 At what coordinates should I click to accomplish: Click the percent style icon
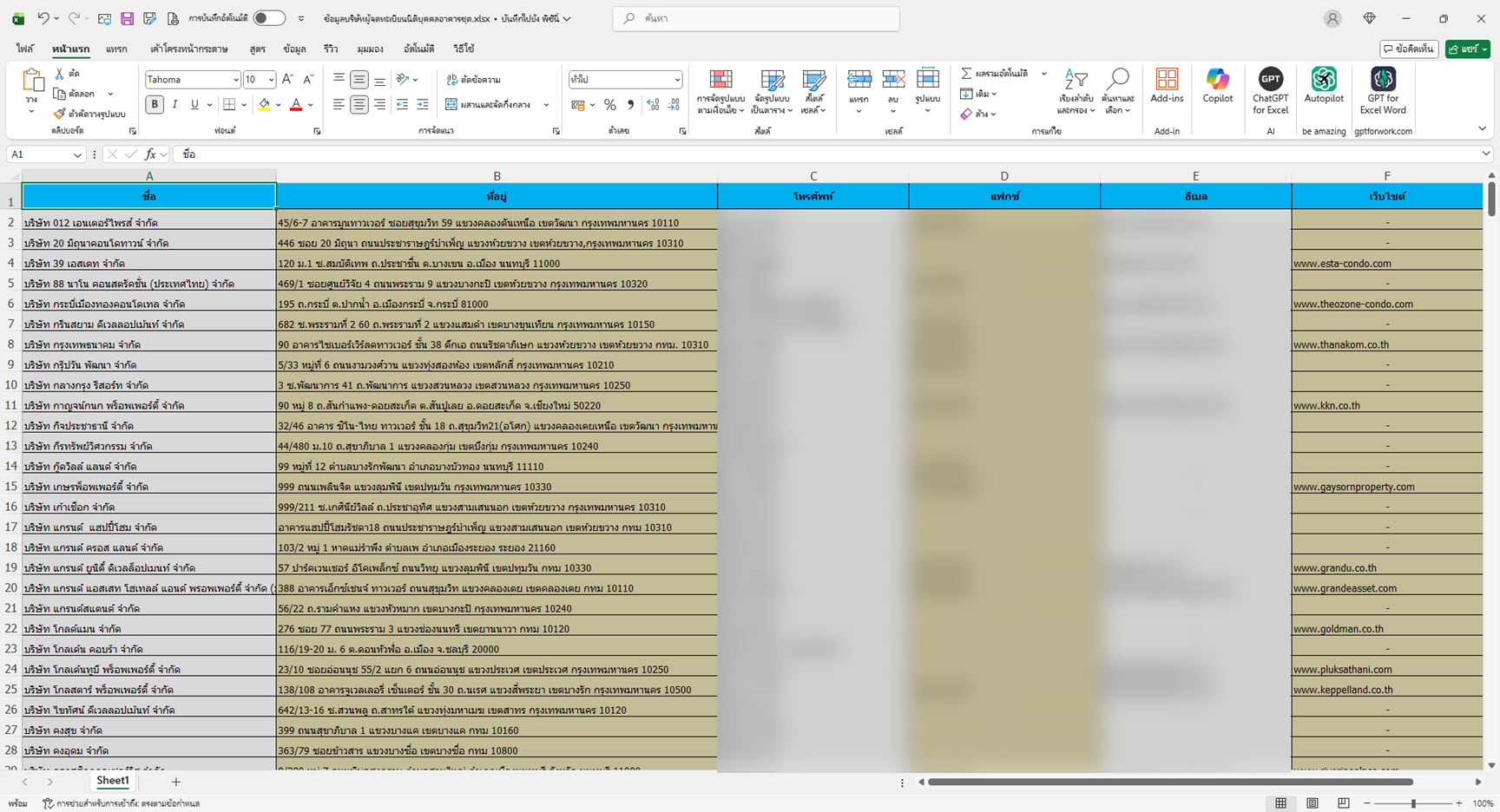610,105
